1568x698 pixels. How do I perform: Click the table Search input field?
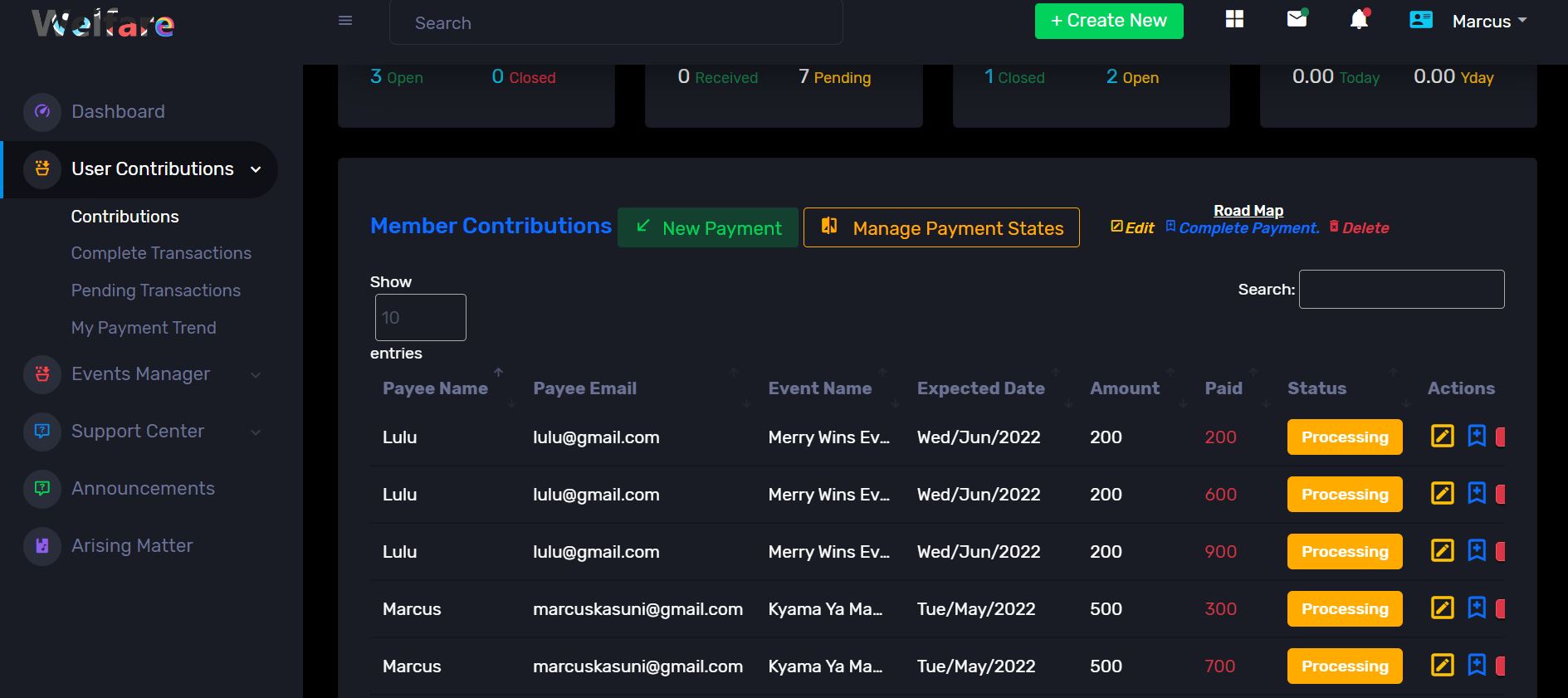1401,290
